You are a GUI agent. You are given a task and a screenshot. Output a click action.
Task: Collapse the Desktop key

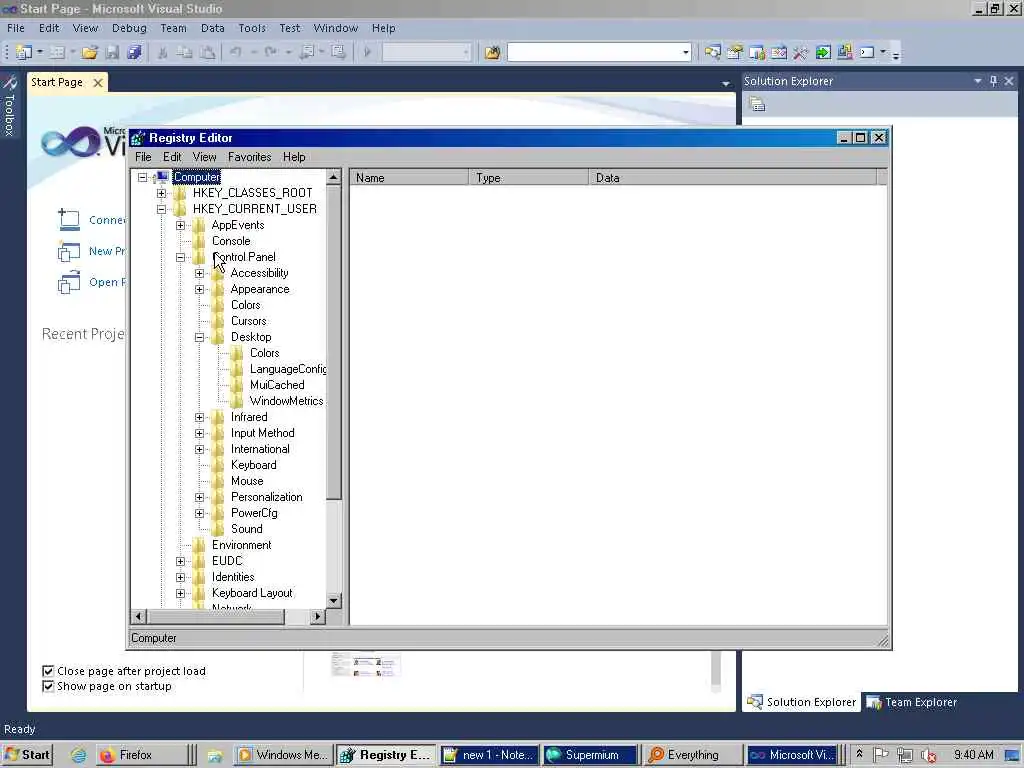[199, 337]
